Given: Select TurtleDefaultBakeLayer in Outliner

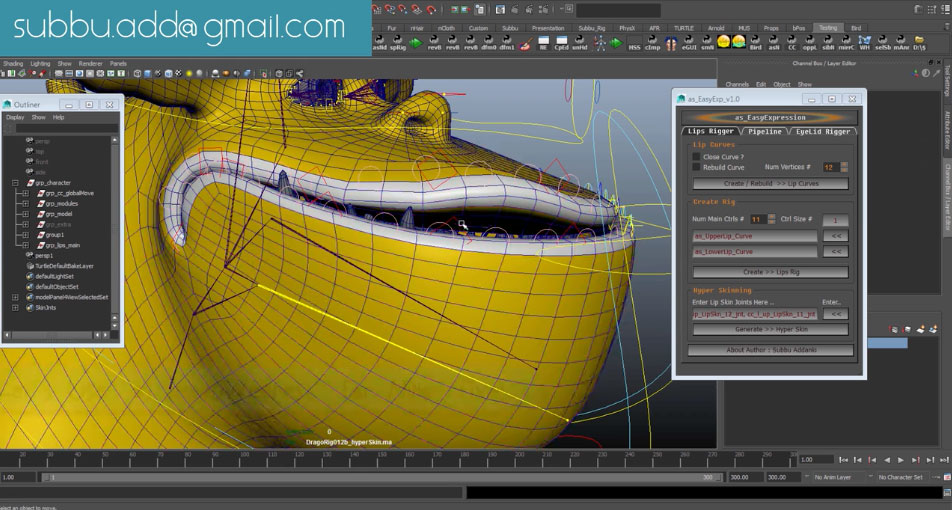Looking at the screenshot, I should coord(64,266).
